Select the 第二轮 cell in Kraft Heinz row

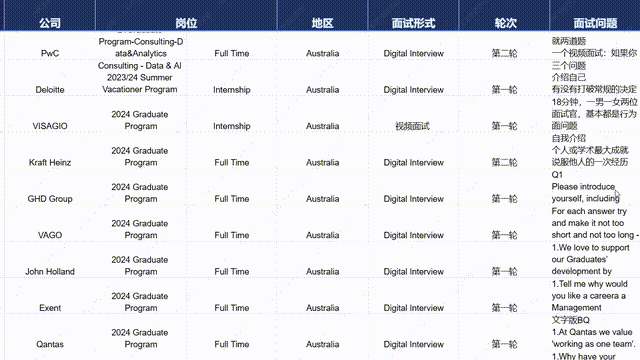coord(504,162)
